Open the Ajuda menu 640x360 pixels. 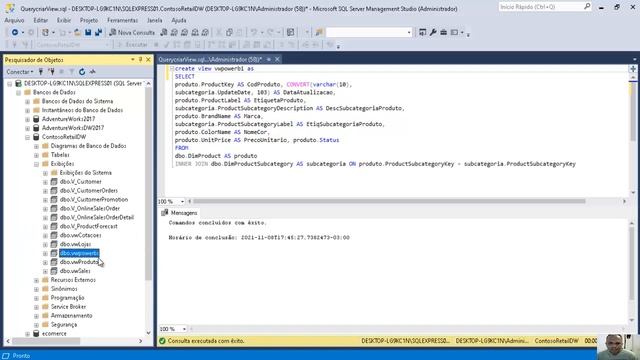[x=179, y=20]
